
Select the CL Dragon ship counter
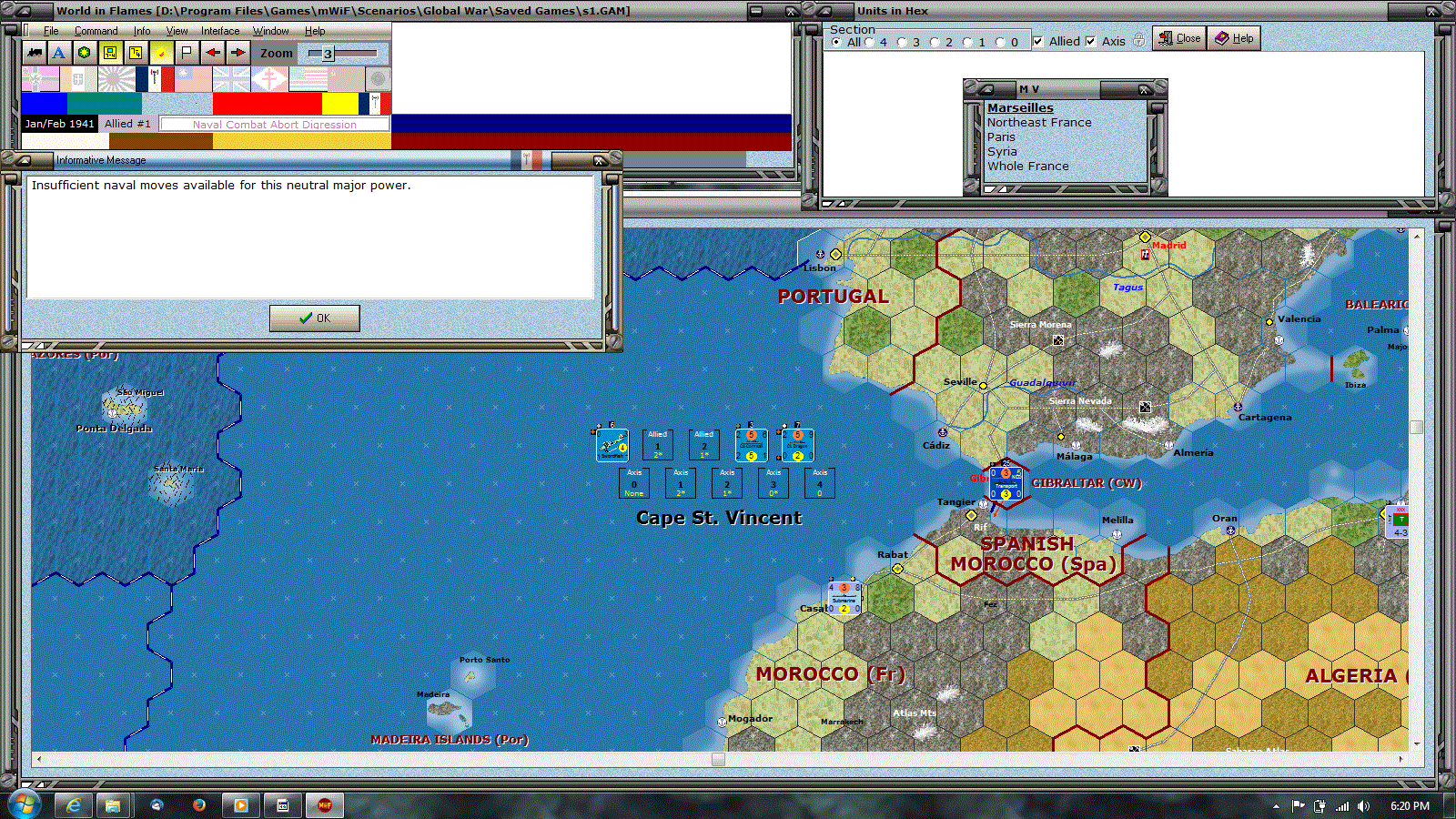click(797, 445)
